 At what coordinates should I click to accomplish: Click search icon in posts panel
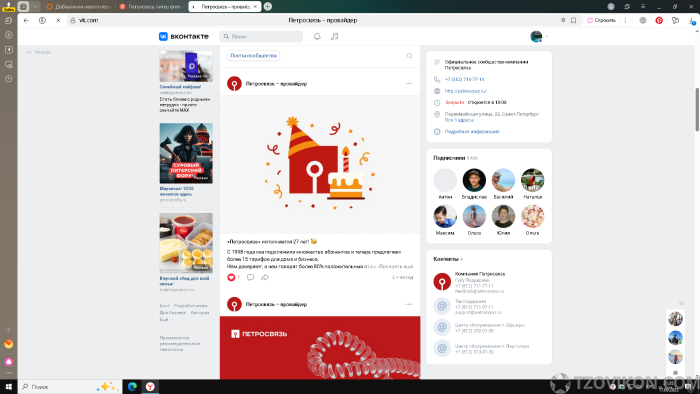(x=409, y=56)
